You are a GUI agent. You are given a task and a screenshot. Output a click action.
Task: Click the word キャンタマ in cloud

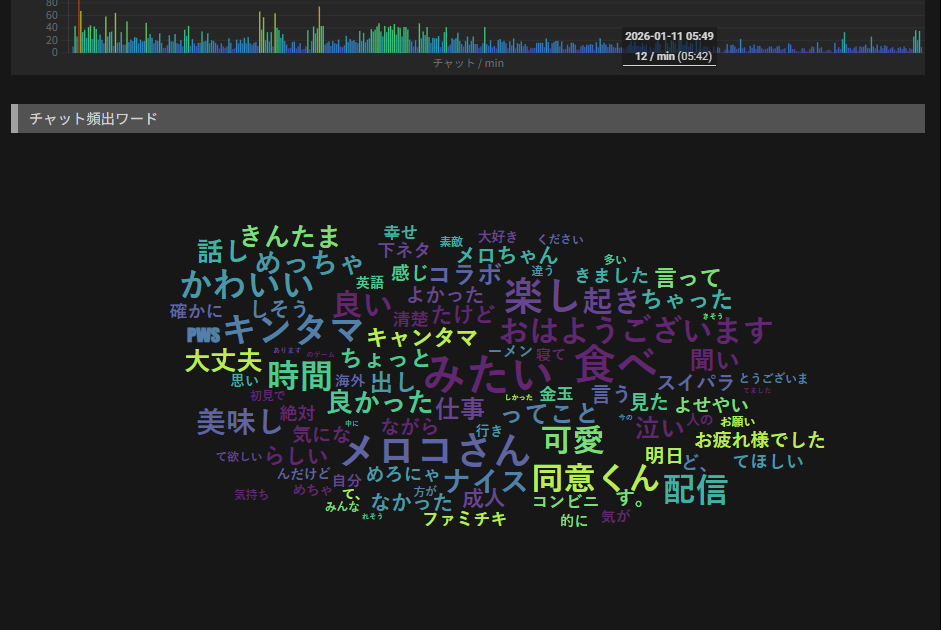click(422, 337)
